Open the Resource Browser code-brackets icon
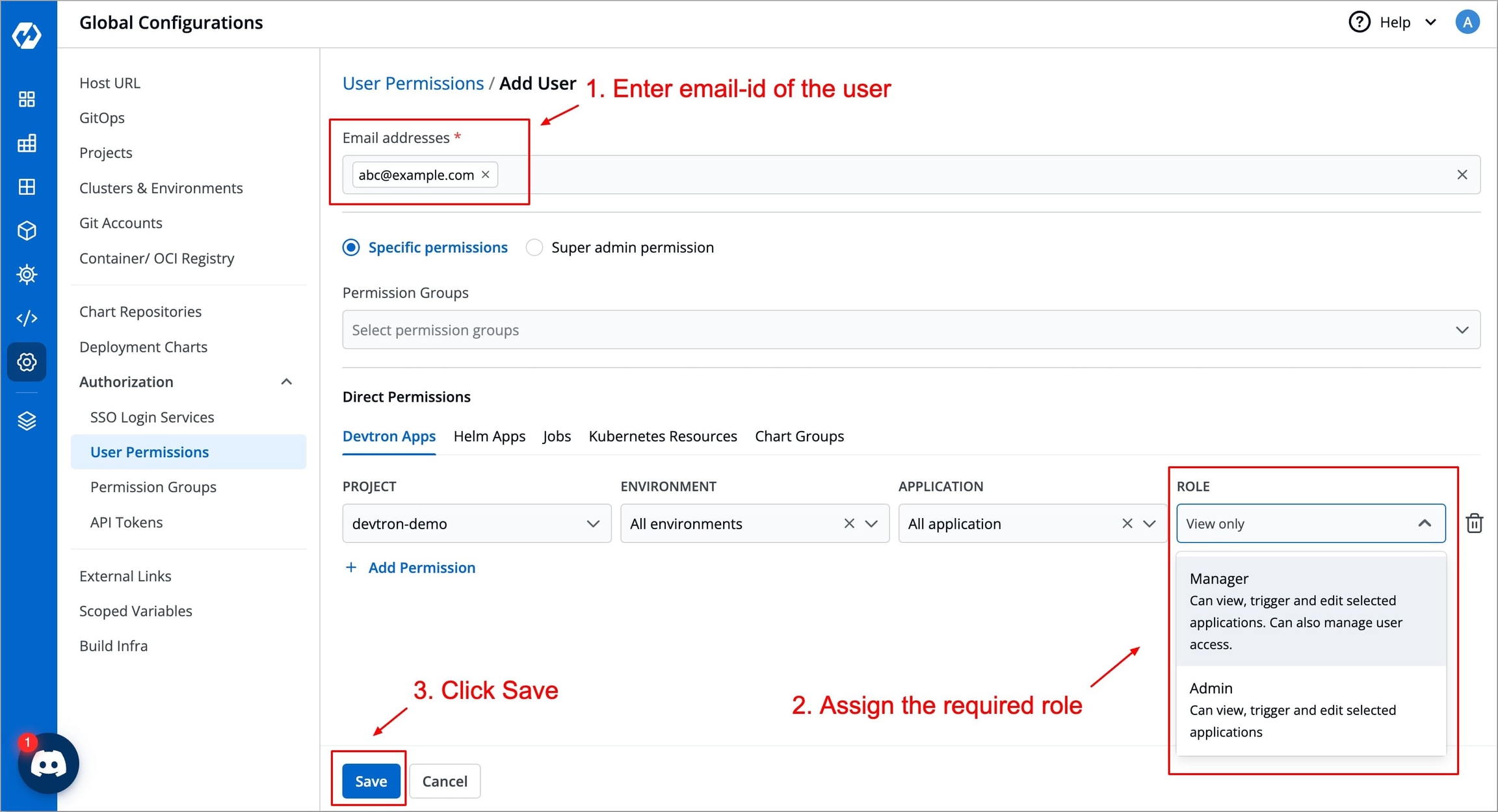The height and width of the screenshot is (812, 1498). [x=27, y=318]
